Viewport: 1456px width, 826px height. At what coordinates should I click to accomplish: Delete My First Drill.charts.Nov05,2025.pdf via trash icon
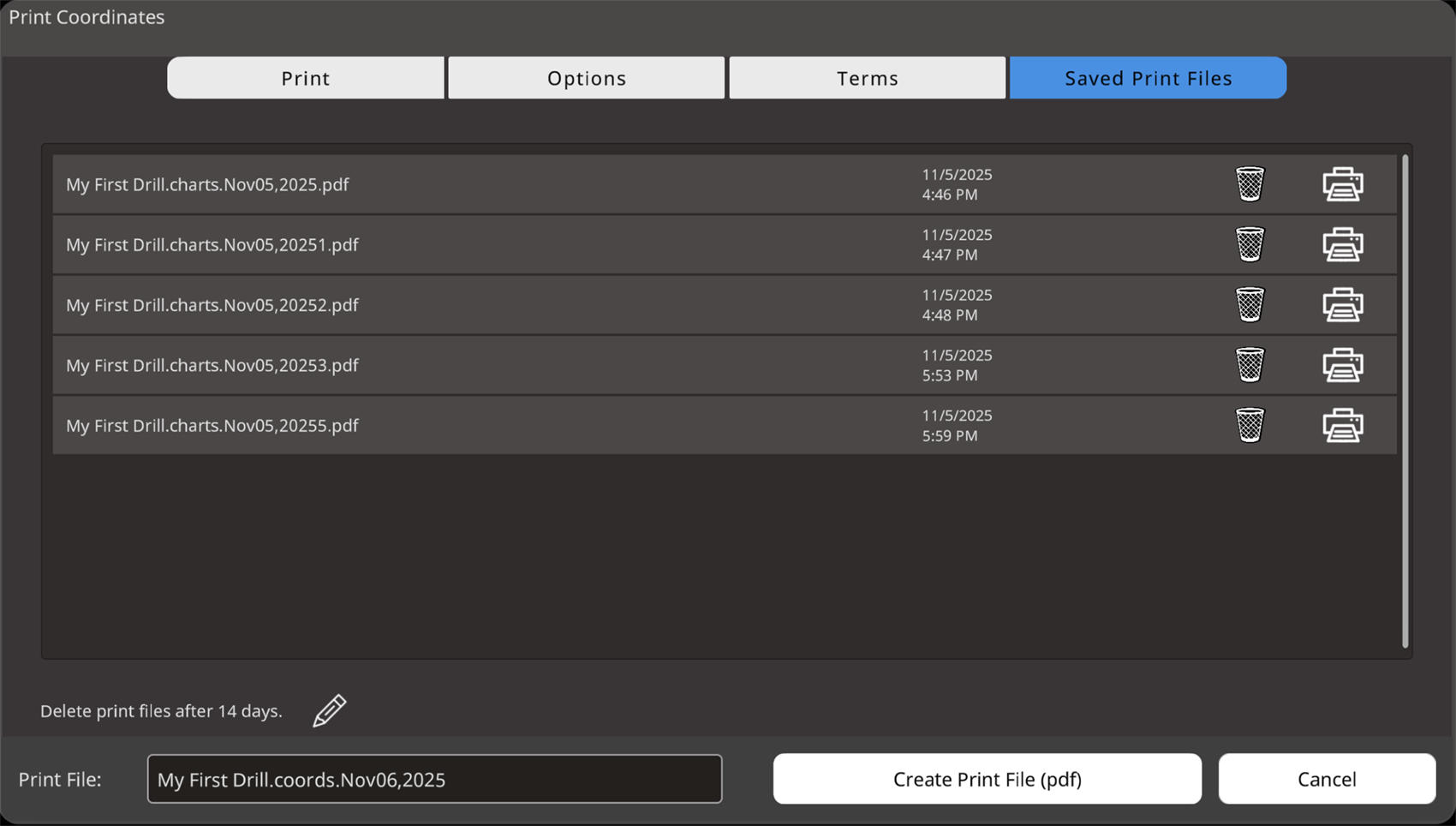point(1250,184)
